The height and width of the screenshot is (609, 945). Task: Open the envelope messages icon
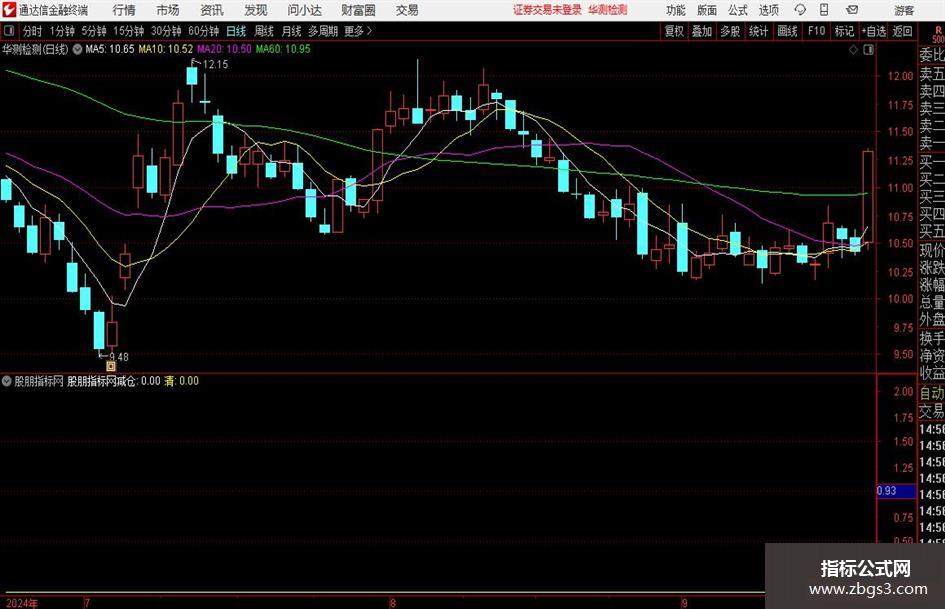[x=852, y=10]
